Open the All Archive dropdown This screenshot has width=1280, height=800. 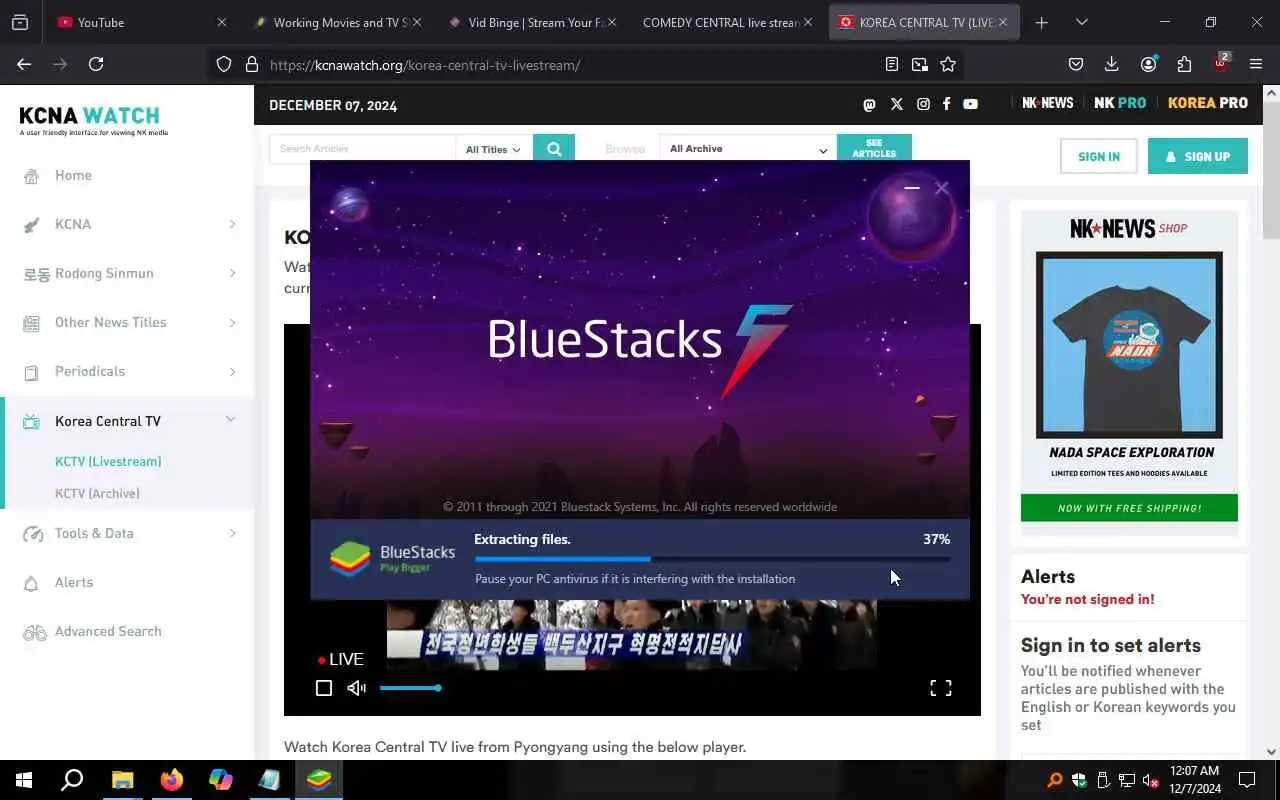tap(748, 149)
